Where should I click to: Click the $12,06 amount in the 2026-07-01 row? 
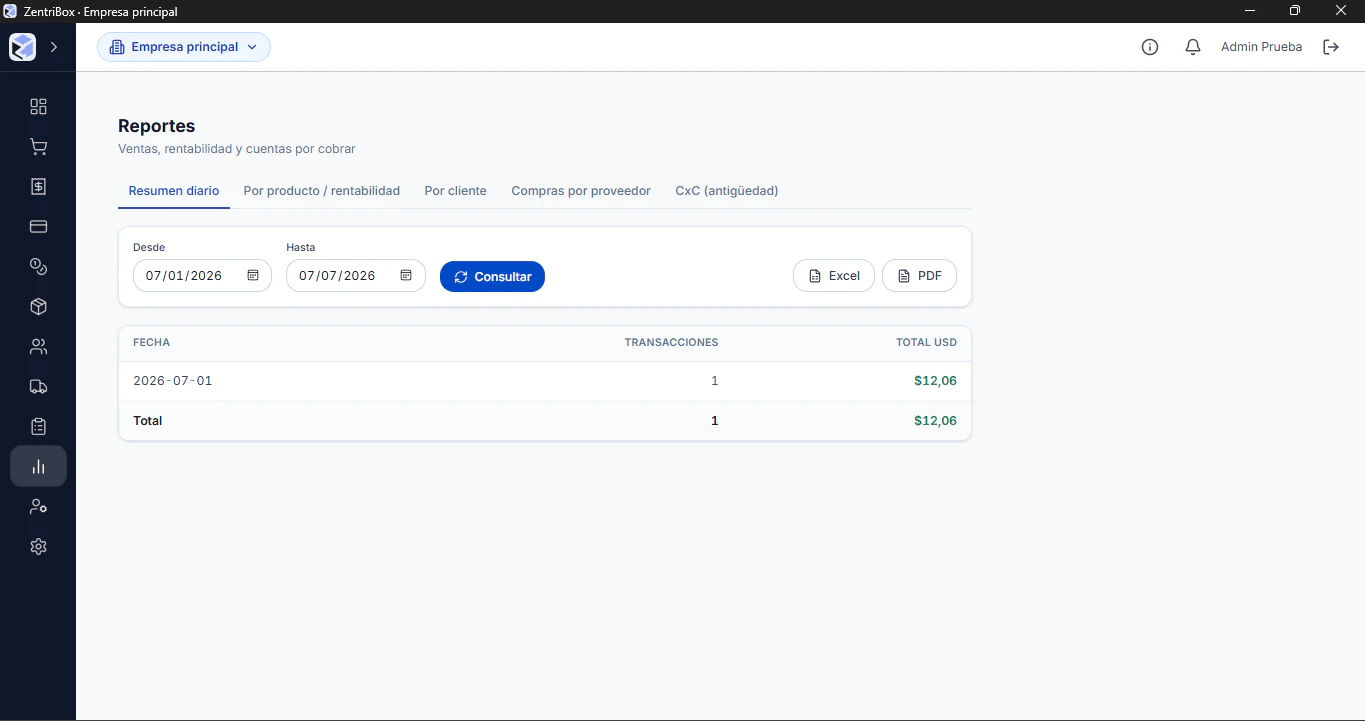tap(935, 381)
